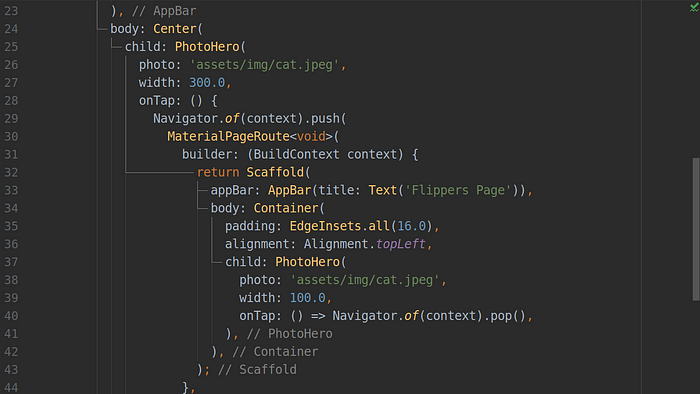This screenshot has width=700, height=394.
Task: Click the closing brace on line 44
Action: click(186, 387)
